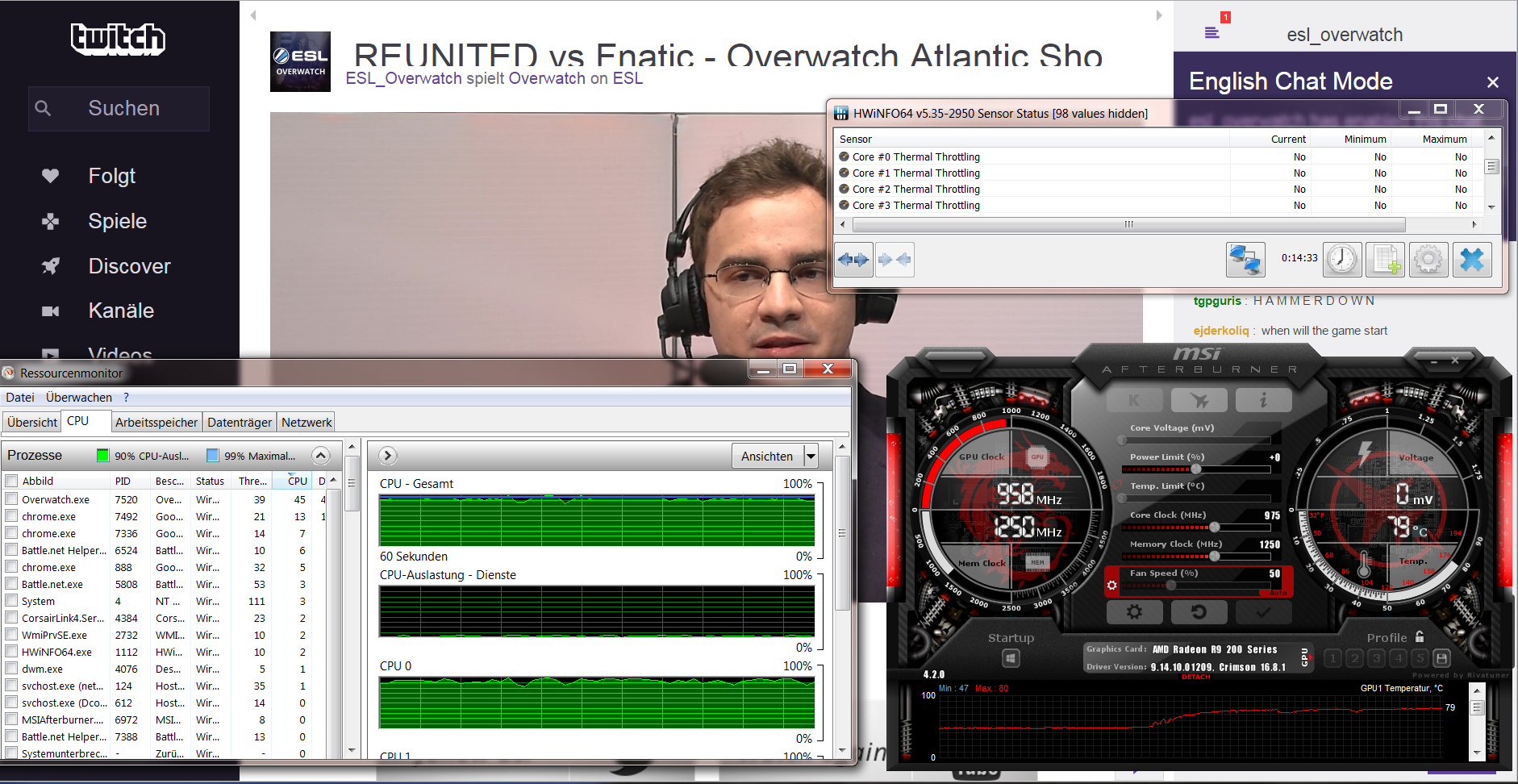
Task: Open HWiNFO sensor settings gear
Action: pos(1428,260)
